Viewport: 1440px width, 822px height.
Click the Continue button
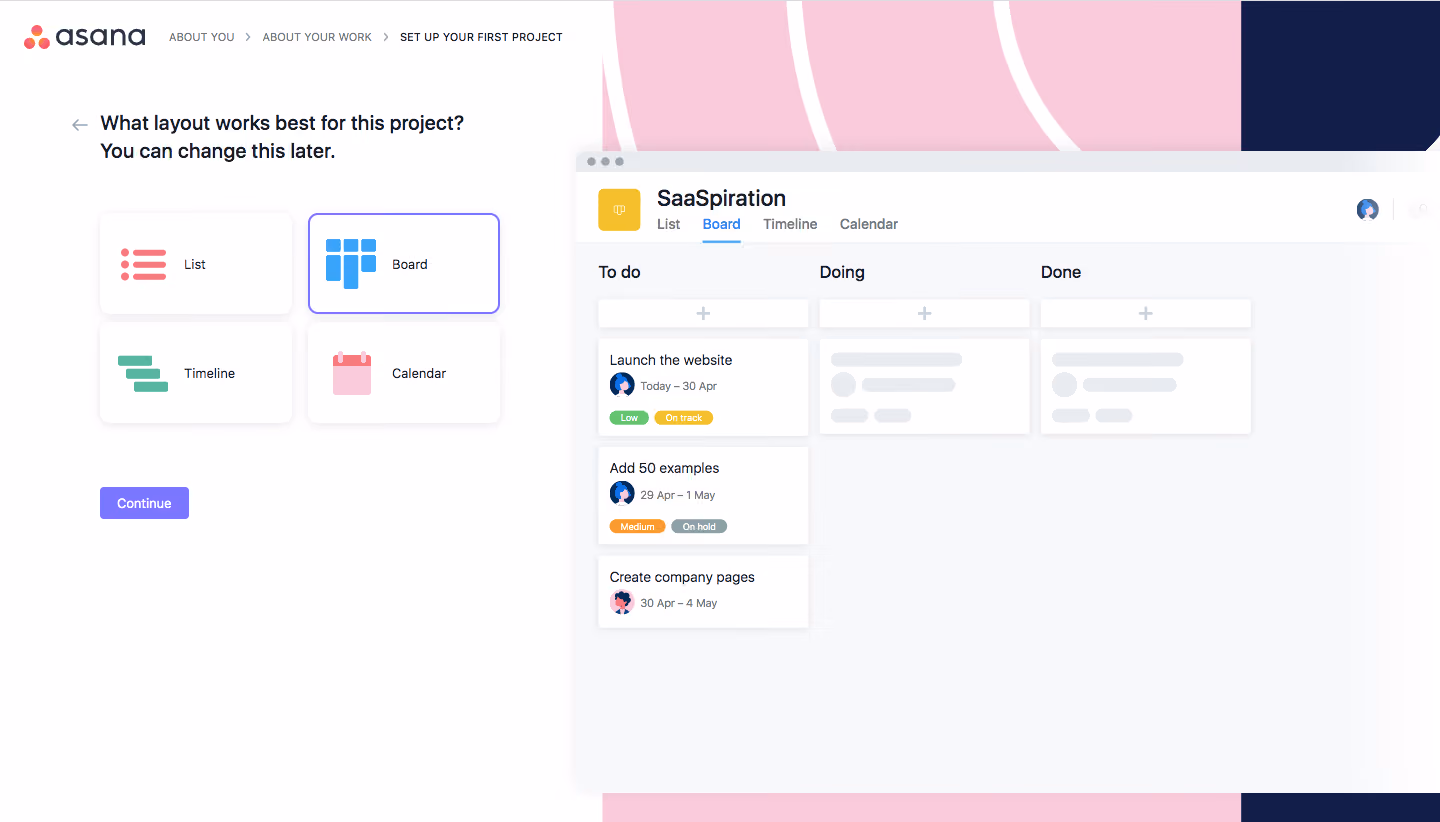point(144,503)
